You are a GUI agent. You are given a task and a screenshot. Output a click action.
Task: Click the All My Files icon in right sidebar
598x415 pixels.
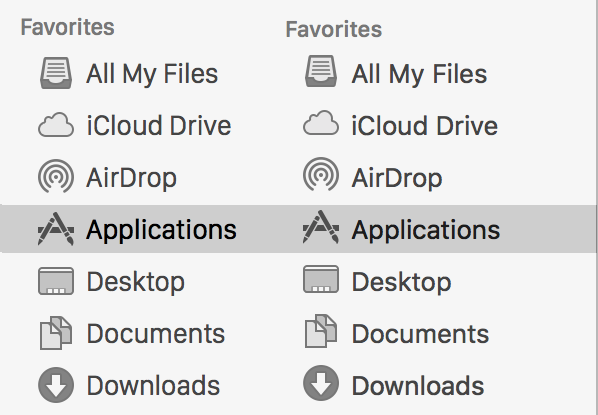[x=321, y=71]
